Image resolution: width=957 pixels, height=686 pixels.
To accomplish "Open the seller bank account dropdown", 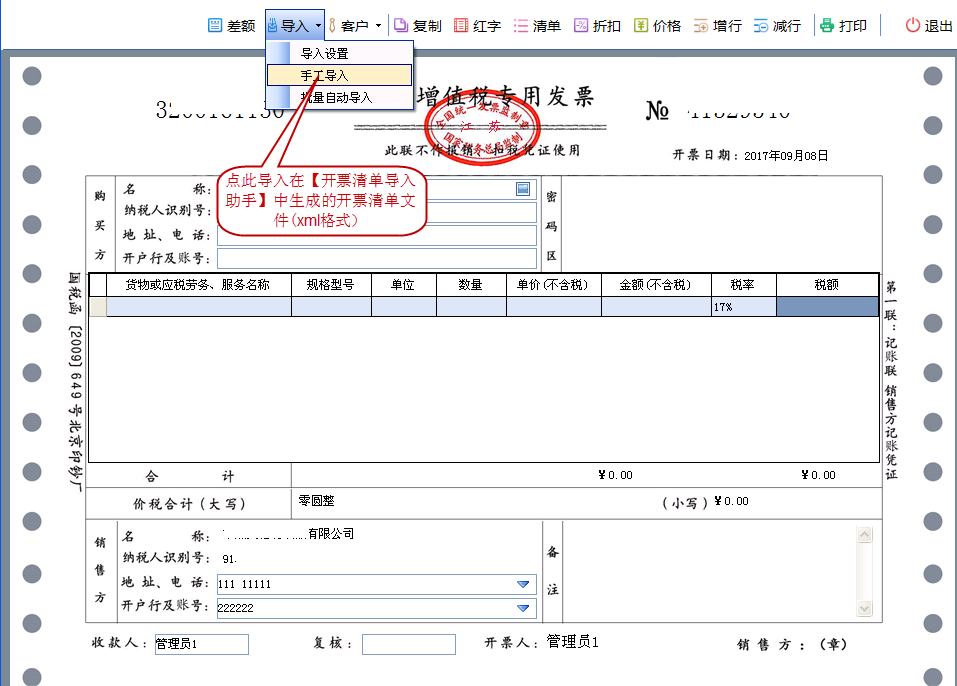I will click(521, 607).
